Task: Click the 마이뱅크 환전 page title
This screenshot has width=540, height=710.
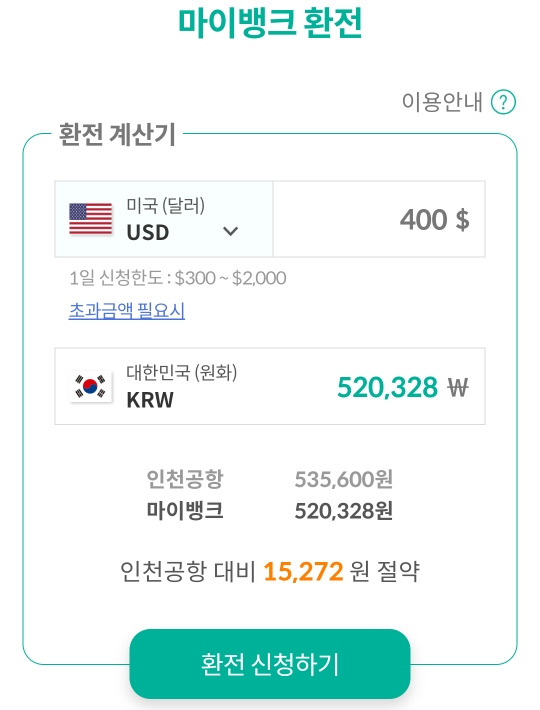Action: (x=270, y=22)
